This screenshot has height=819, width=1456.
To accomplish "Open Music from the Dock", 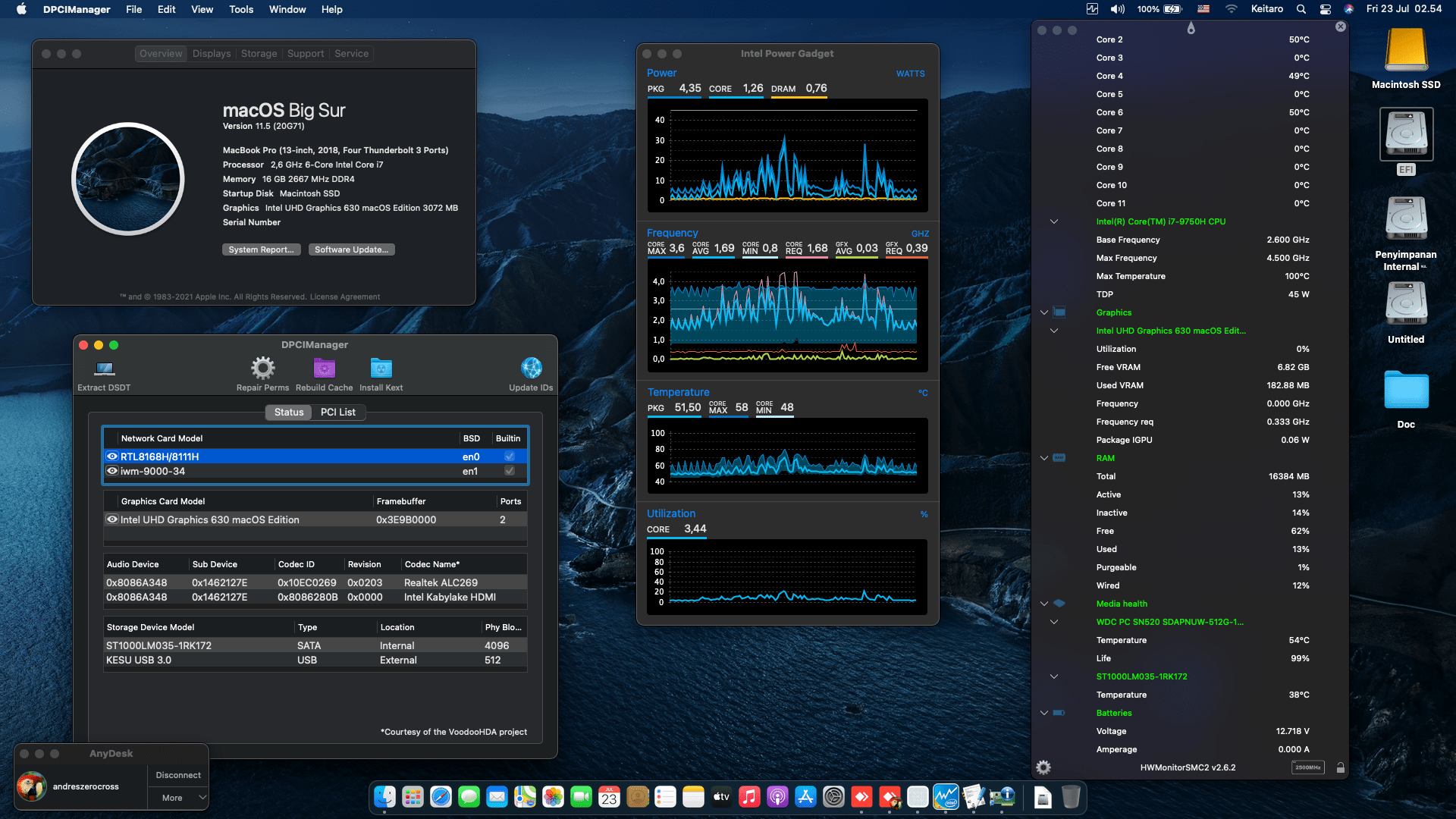I will pyautogui.click(x=749, y=797).
